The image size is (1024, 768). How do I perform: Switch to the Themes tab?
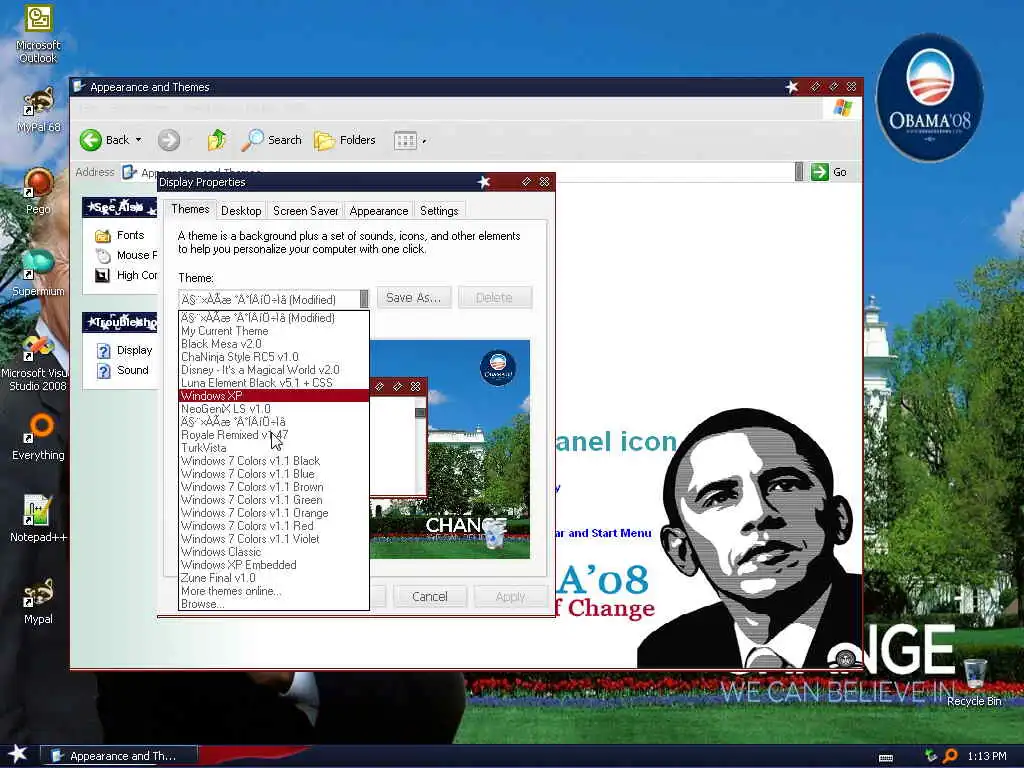coord(190,209)
